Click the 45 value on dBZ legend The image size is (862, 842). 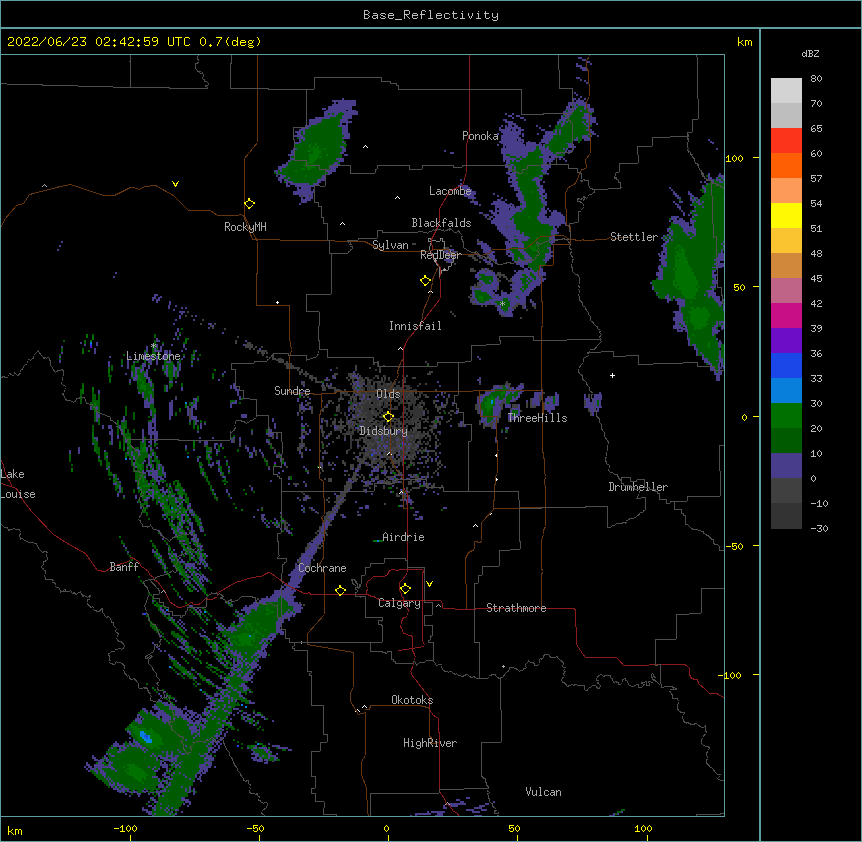(816, 279)
